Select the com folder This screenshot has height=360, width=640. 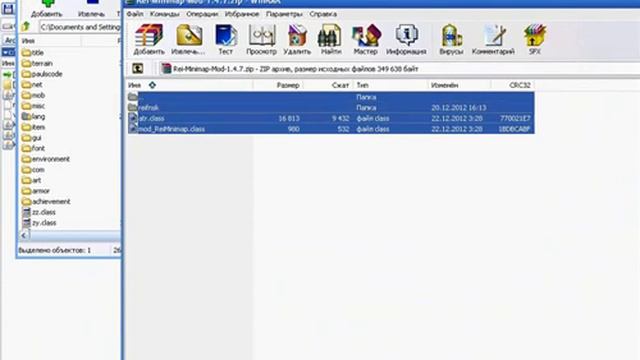click(x=33, y=169)
